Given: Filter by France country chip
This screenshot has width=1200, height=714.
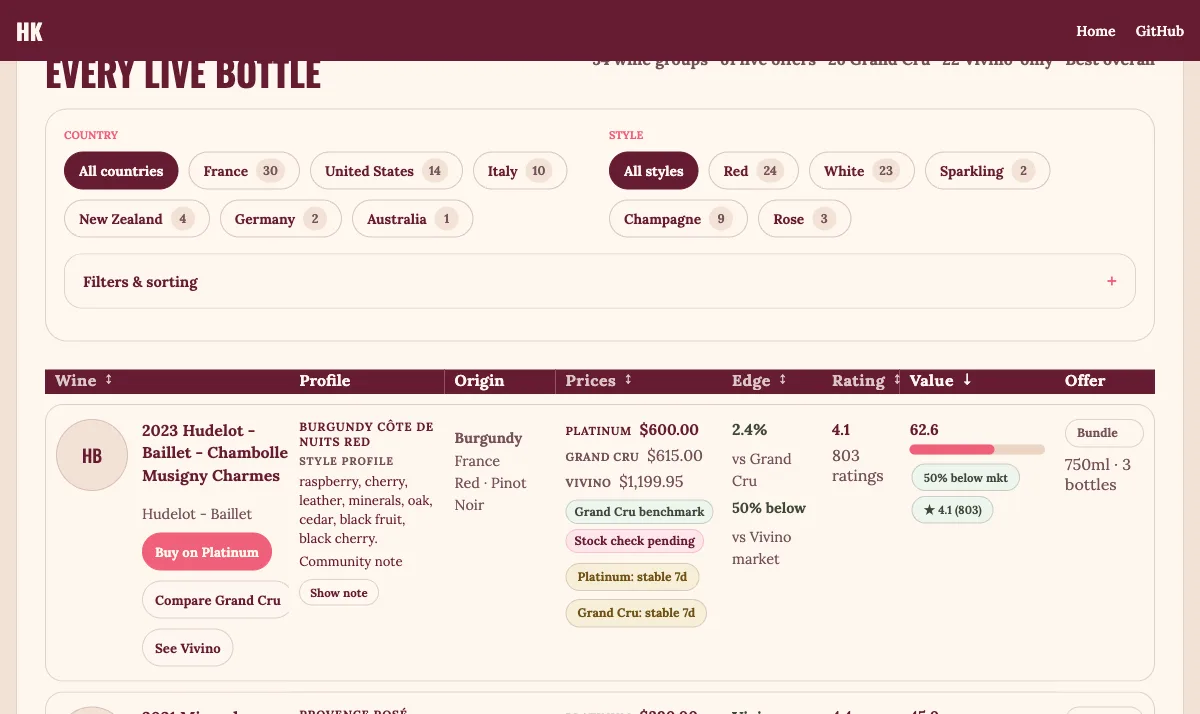Looking at the screenshot, I should pyautogui.click(x=244, y=171).
